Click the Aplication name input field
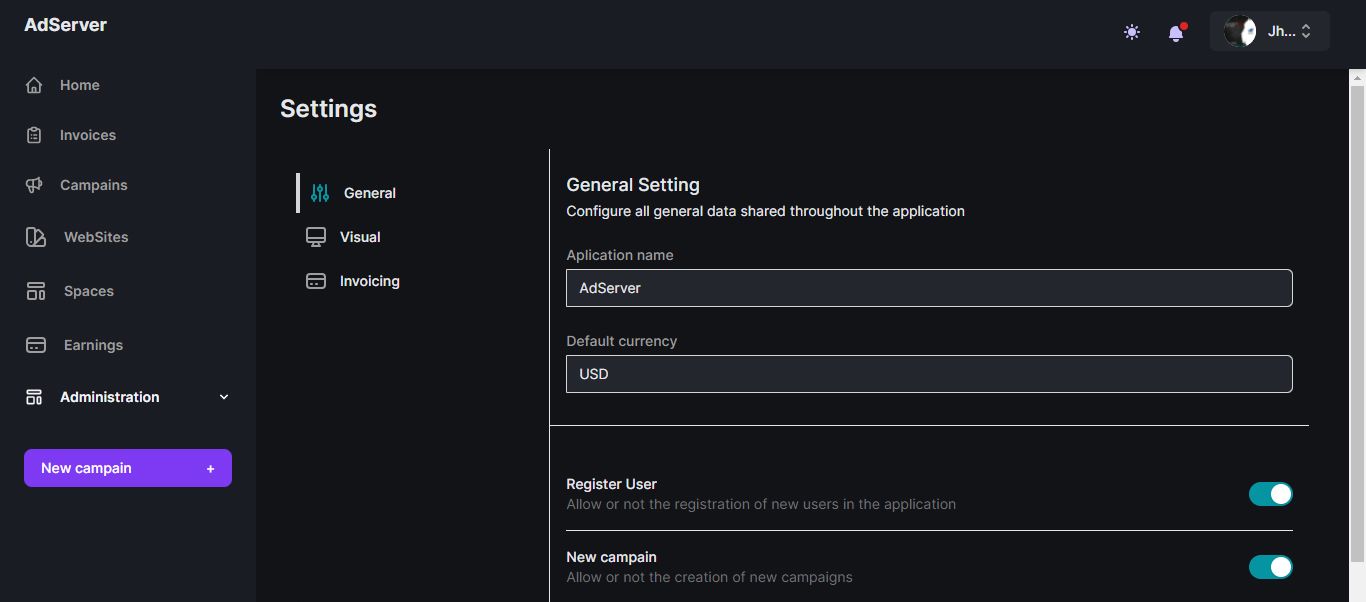 929,288
